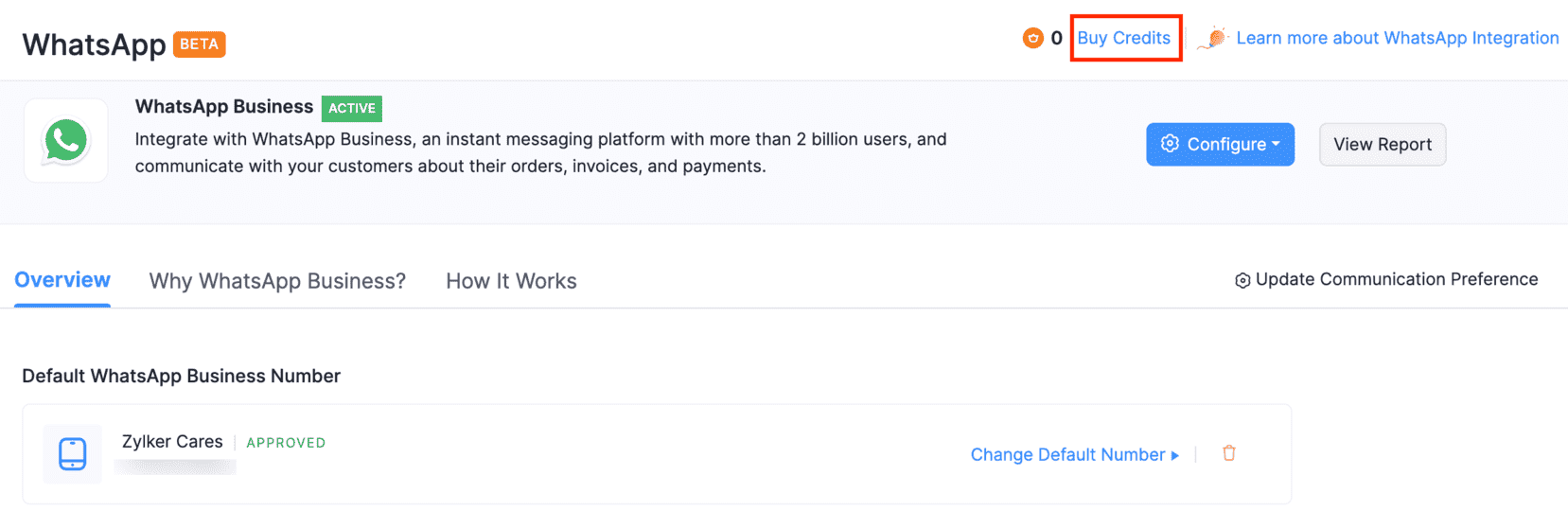
Task: Open the Why WhatsApp Business? tab
Action: pos(277,281)
